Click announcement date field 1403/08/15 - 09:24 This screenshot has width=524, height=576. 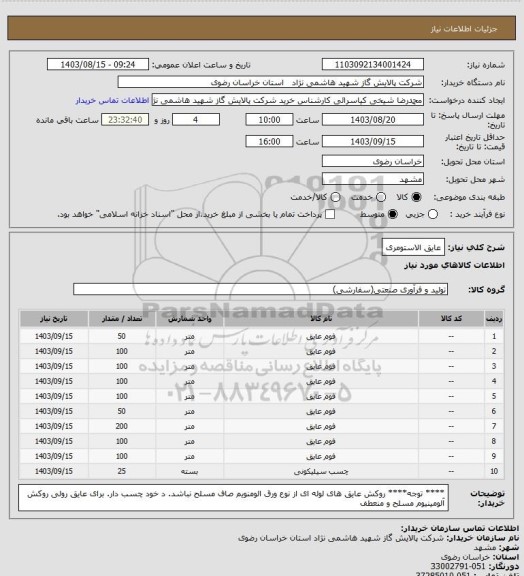98,65
